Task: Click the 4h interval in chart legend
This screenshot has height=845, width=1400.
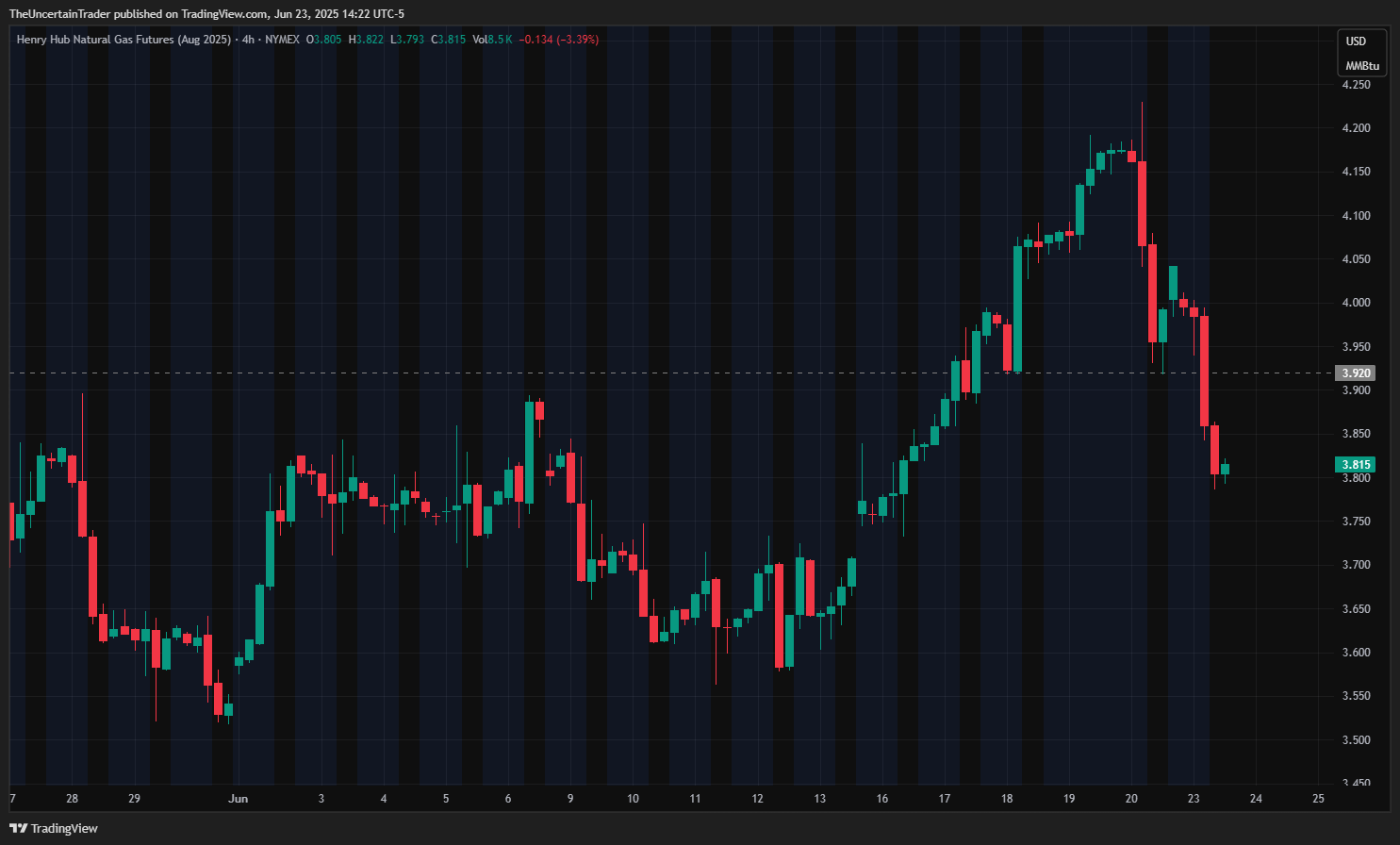Action: pyautogui.click(x=248, y=40)
